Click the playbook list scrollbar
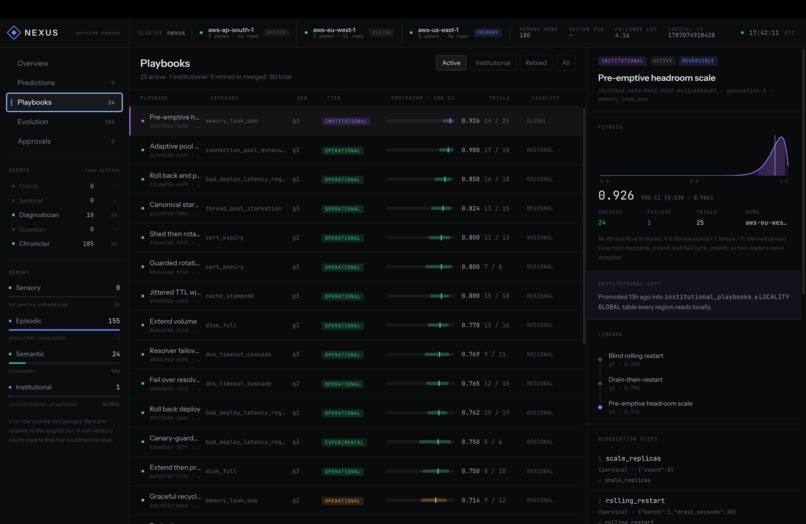This screenshot has width=806, height=524. [x=584, y=226]
